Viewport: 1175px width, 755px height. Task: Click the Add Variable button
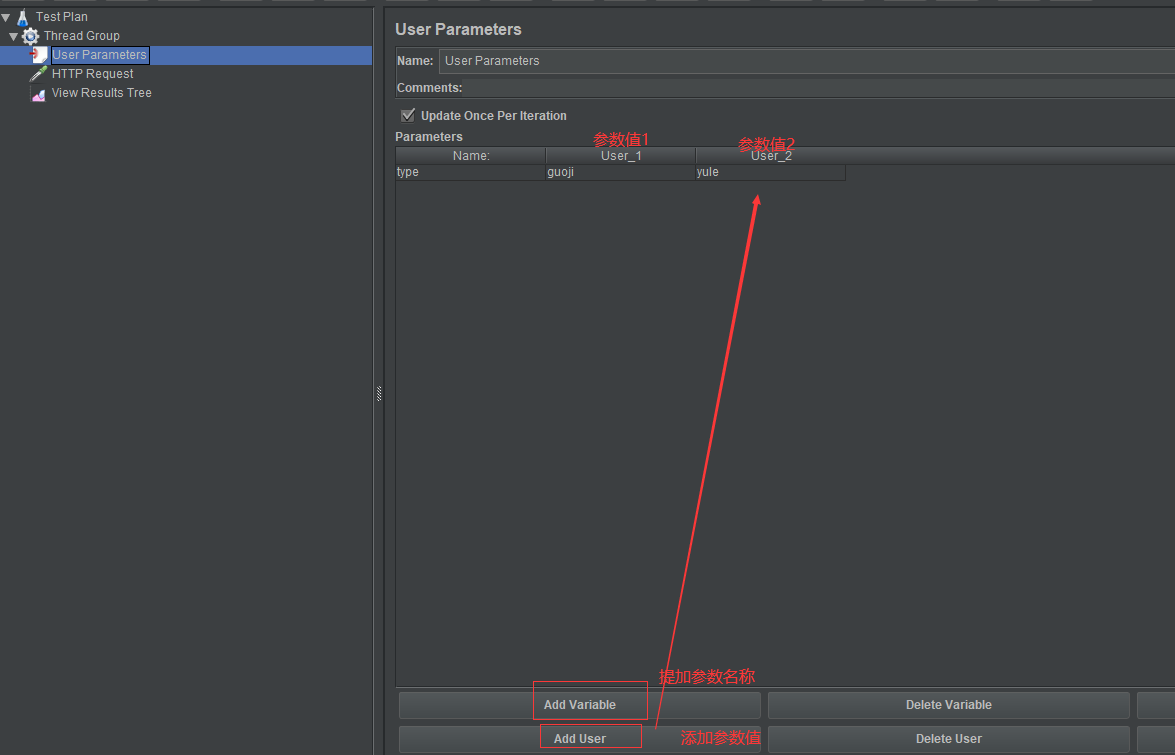tap(589, 704)
